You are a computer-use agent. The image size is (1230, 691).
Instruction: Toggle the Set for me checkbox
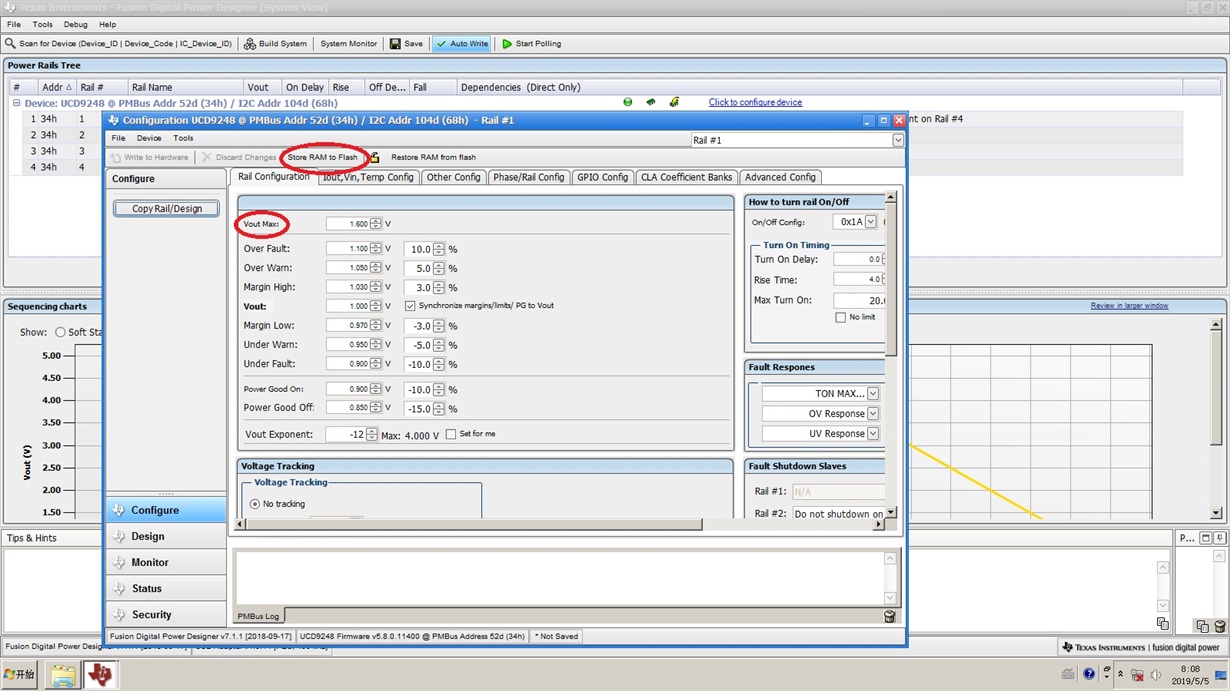coord(451,434)
